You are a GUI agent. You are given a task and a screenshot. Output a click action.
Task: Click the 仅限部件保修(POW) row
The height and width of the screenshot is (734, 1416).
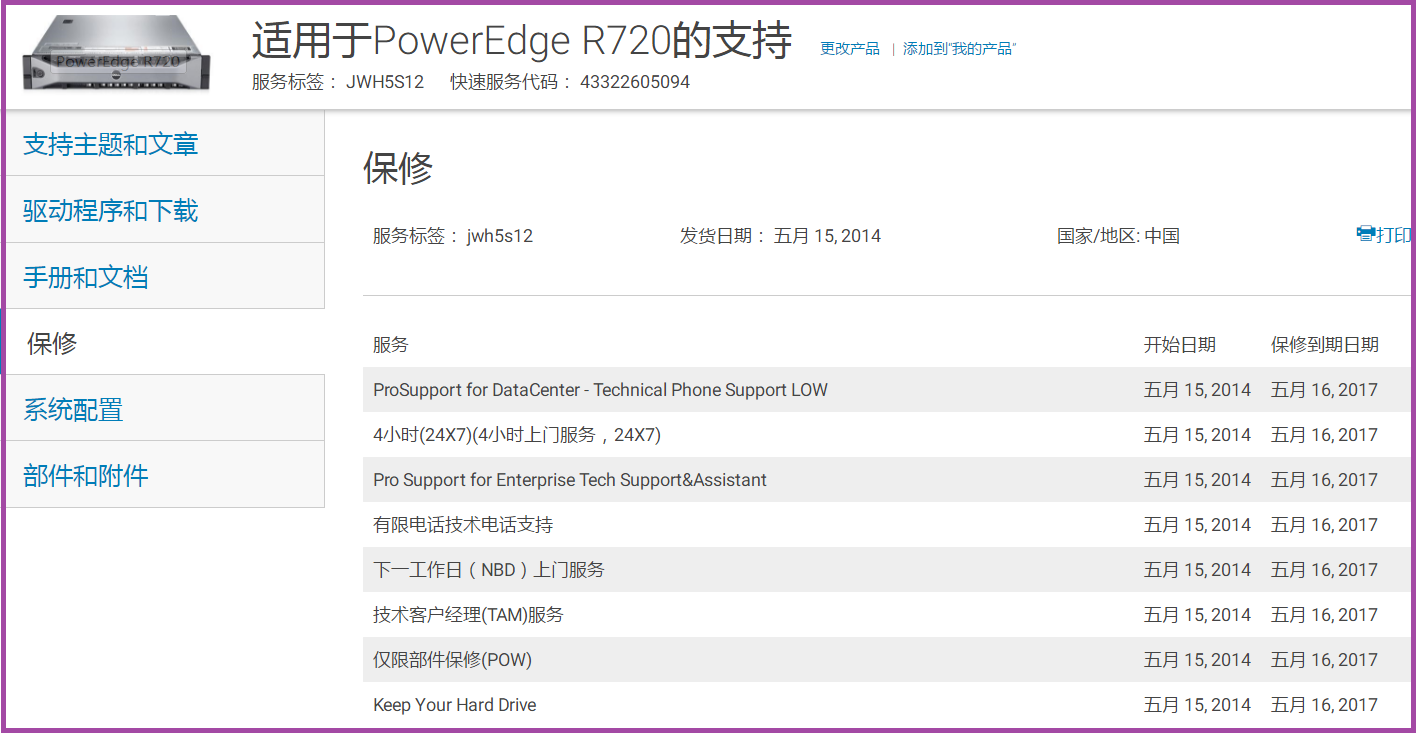[x=452, y=660]
